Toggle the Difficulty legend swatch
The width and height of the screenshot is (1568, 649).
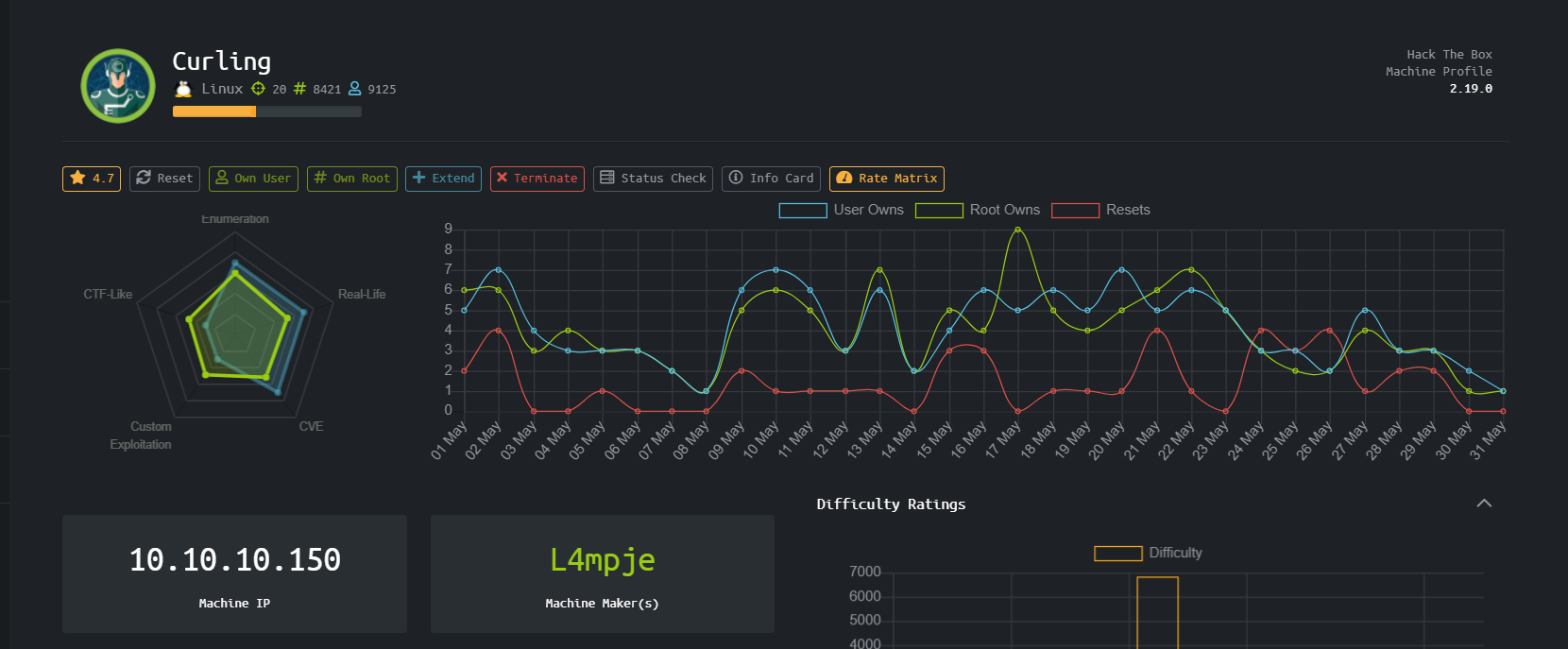click(x=1117, y=554)
